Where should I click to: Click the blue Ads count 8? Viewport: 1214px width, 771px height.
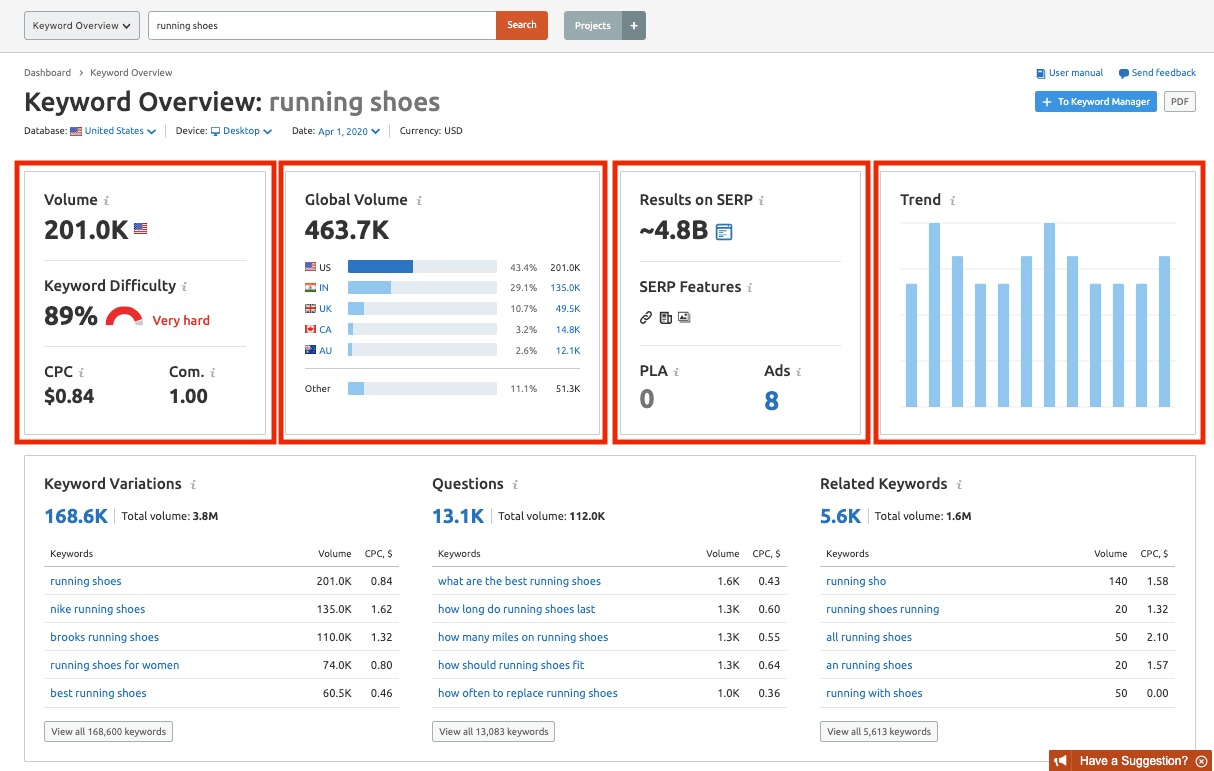pyautogui.click(x=771, y=401)
